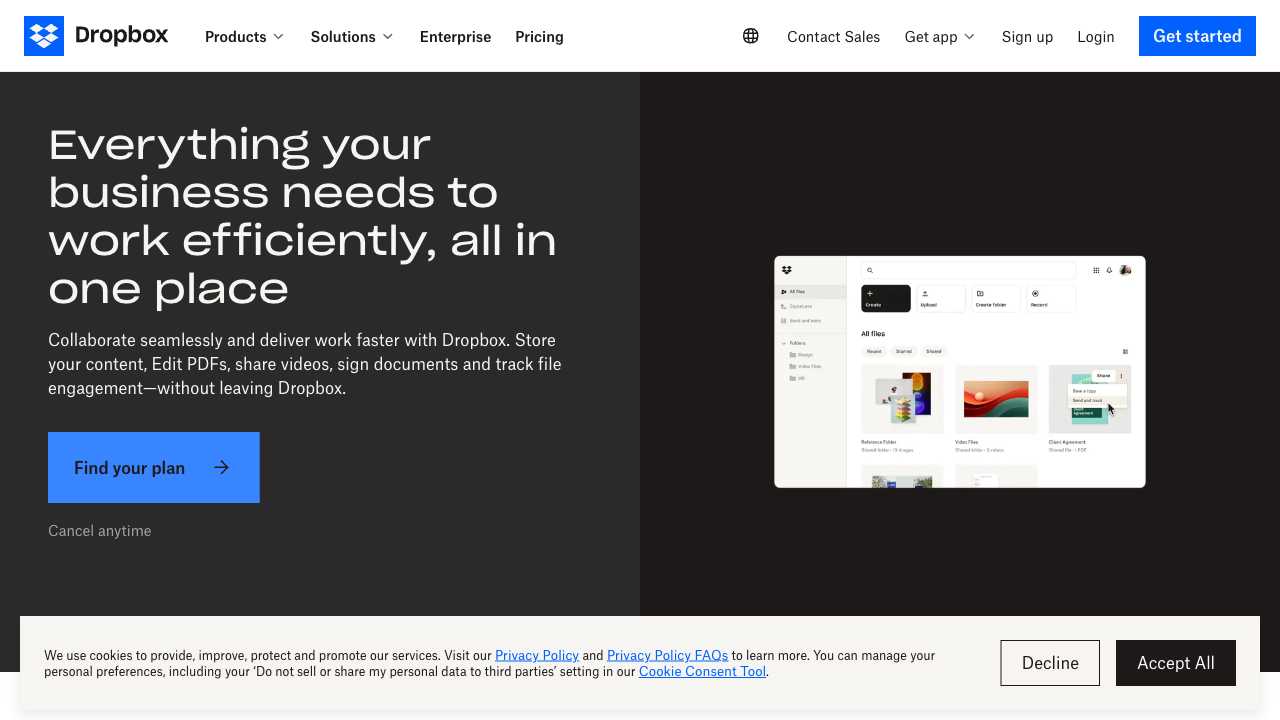Open the Video Files thumbnail in preview
The height and width of the screenshot is (720, 1280).
point(996,399)
